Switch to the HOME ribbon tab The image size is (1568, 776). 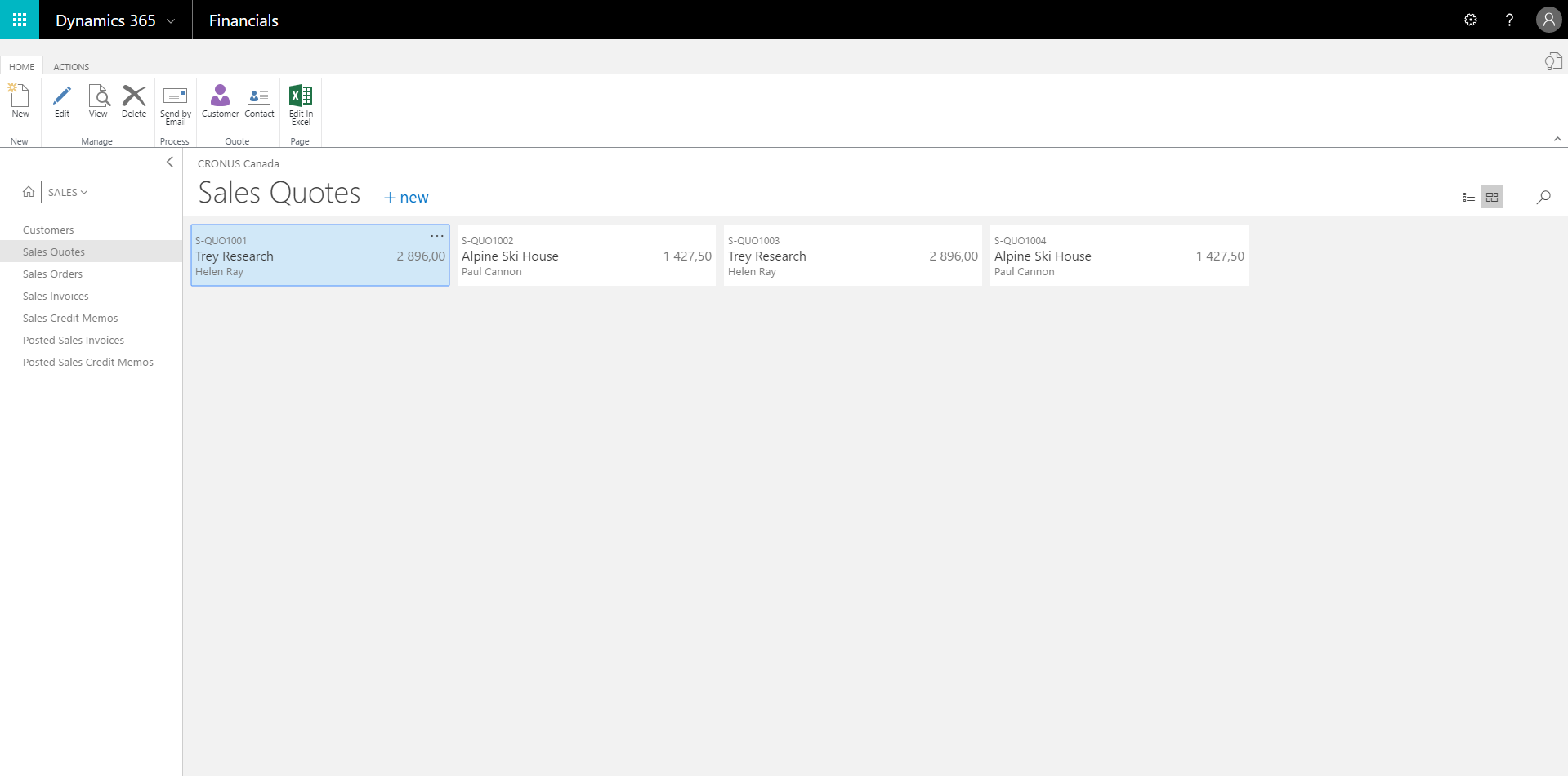tap(22, 67)
